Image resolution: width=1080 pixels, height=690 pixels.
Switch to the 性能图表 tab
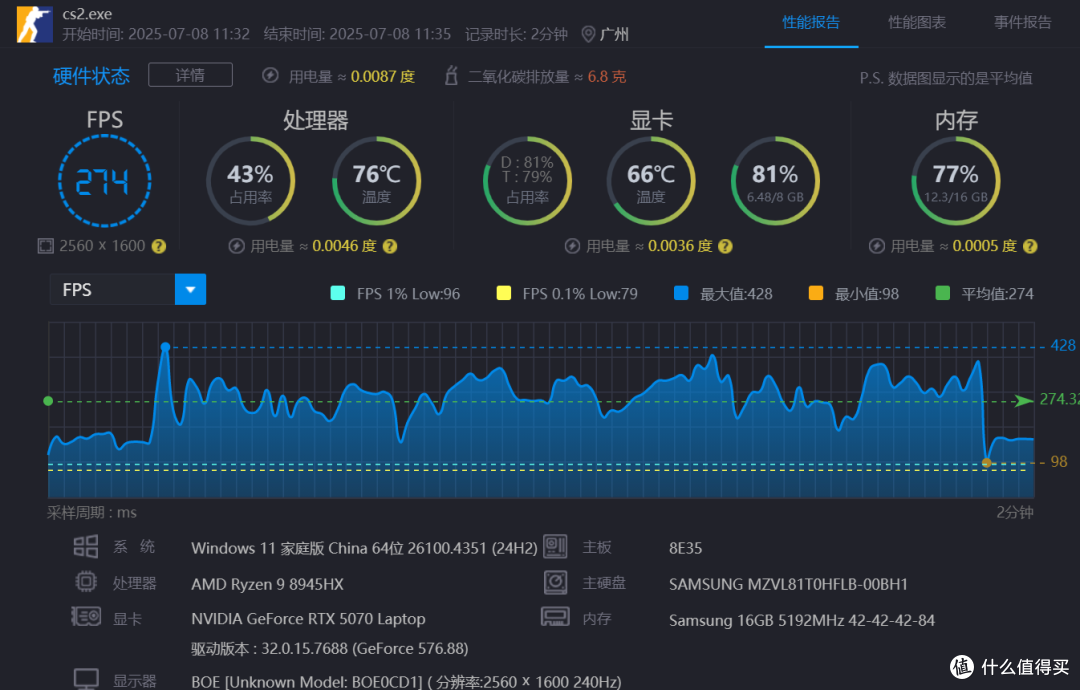pyautogui.click(x=917, y=23)
